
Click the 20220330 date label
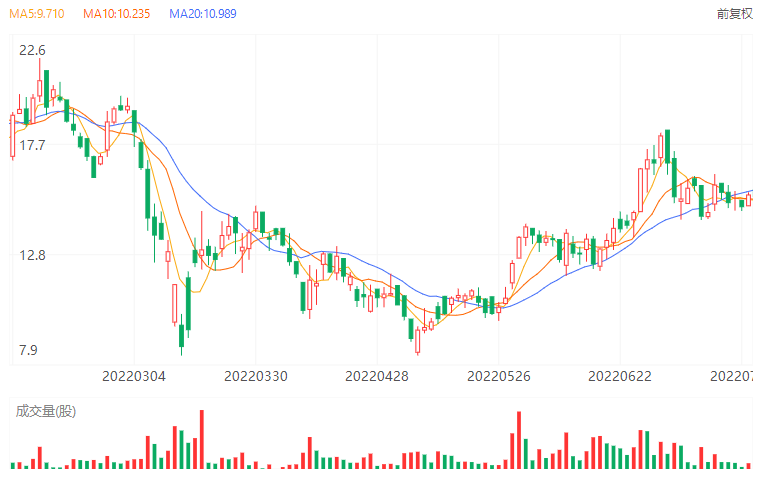(x=256, y=376)
